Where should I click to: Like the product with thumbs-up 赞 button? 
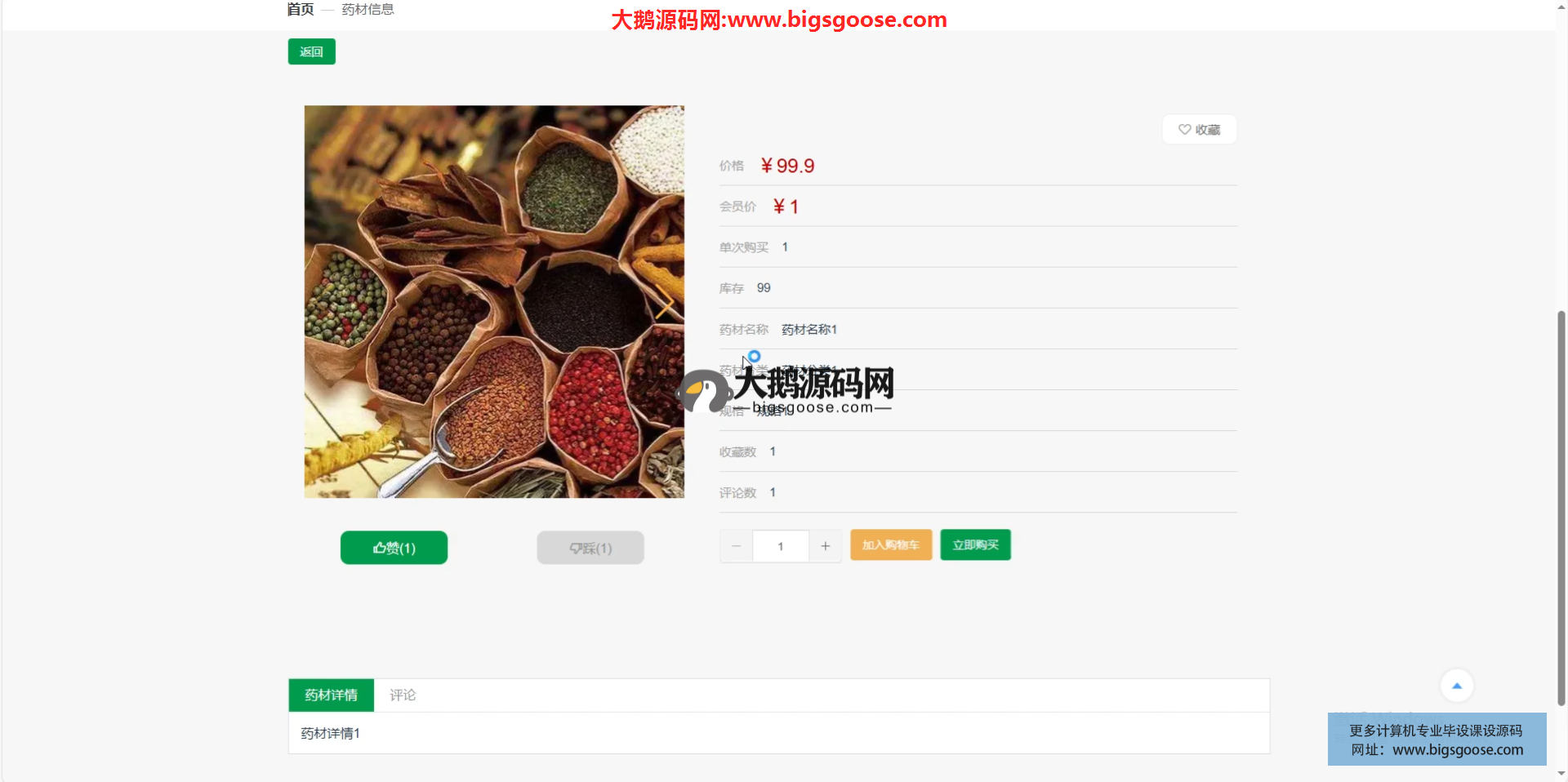(x=394, y=548)
